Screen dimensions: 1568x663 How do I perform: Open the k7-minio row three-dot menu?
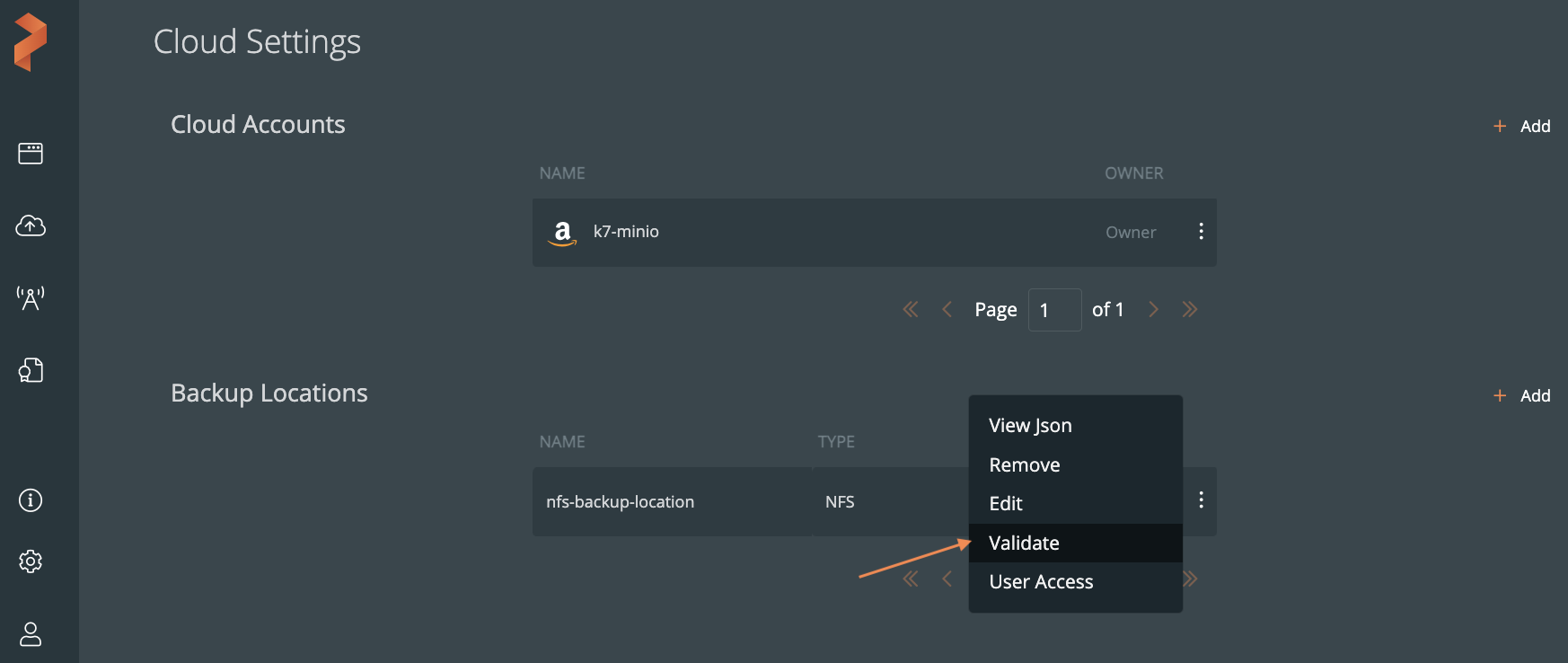1201,232
